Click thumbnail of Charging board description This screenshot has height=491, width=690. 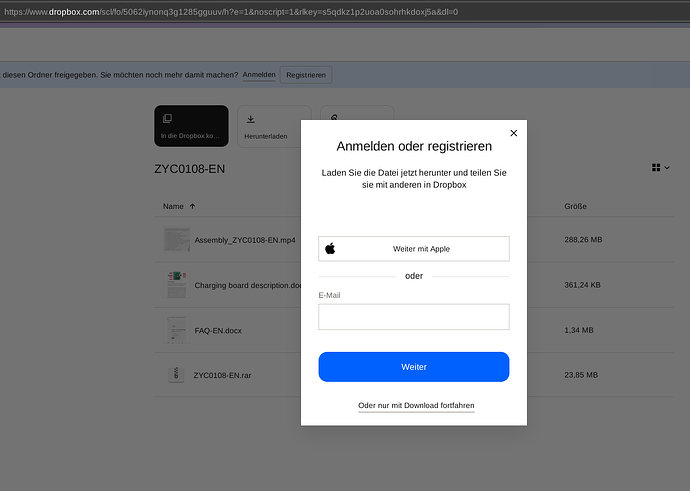[176, 285]
